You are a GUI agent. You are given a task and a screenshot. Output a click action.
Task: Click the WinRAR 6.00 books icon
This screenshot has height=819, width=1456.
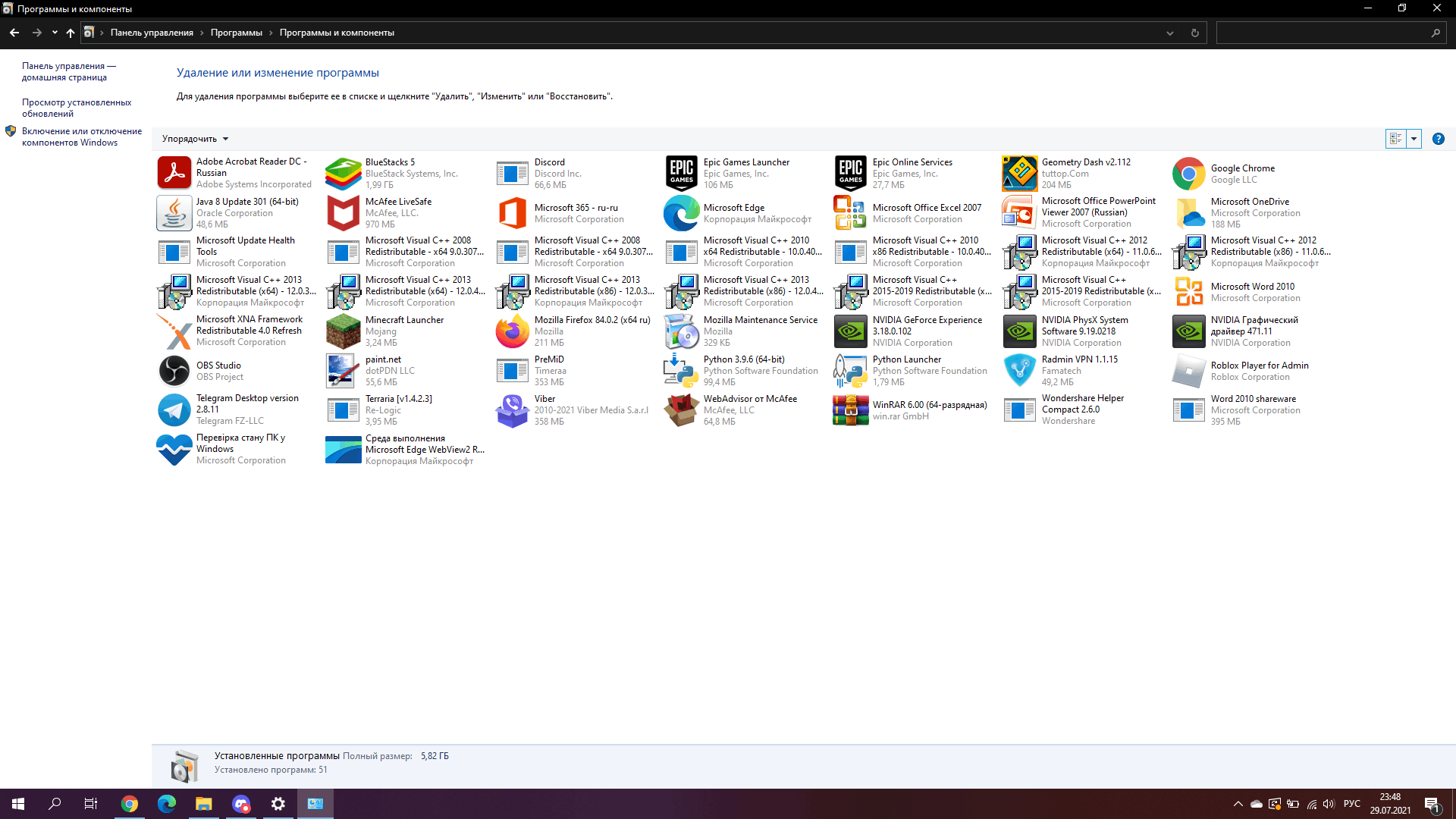850,410
